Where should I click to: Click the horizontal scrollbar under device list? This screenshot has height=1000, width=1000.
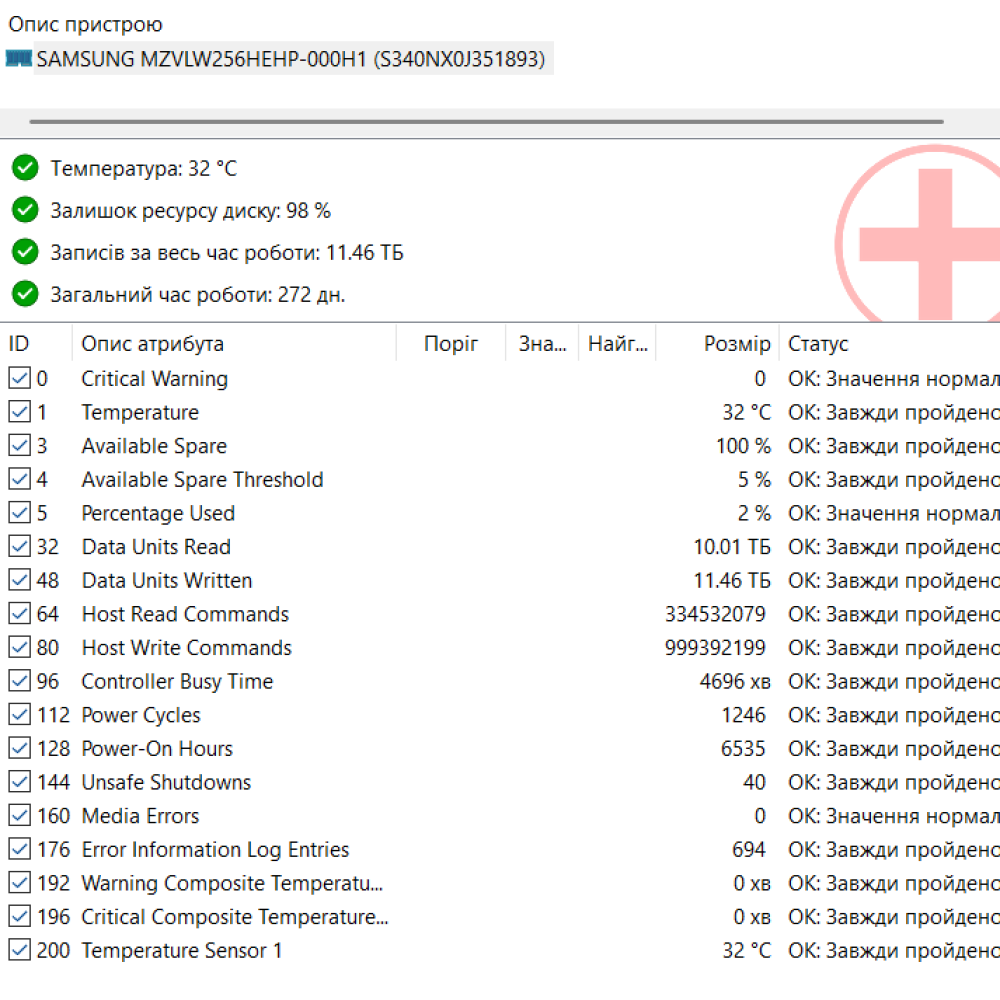pos(486,122)
